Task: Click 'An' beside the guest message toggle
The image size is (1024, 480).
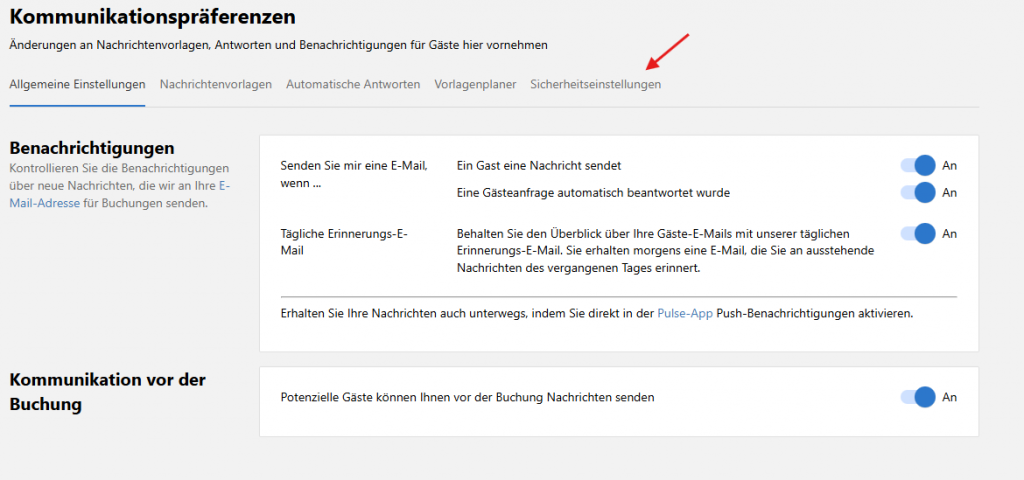Action: pyautogui.click(x=950, y=165)
